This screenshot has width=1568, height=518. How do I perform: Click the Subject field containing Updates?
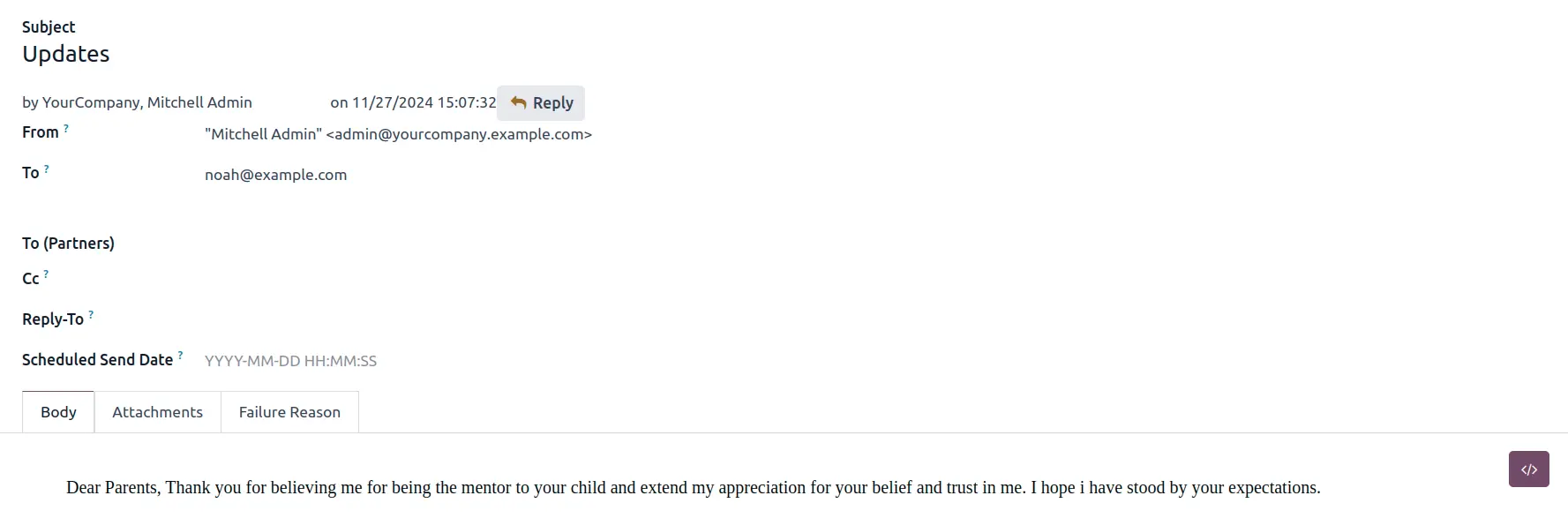click(66, 55)
